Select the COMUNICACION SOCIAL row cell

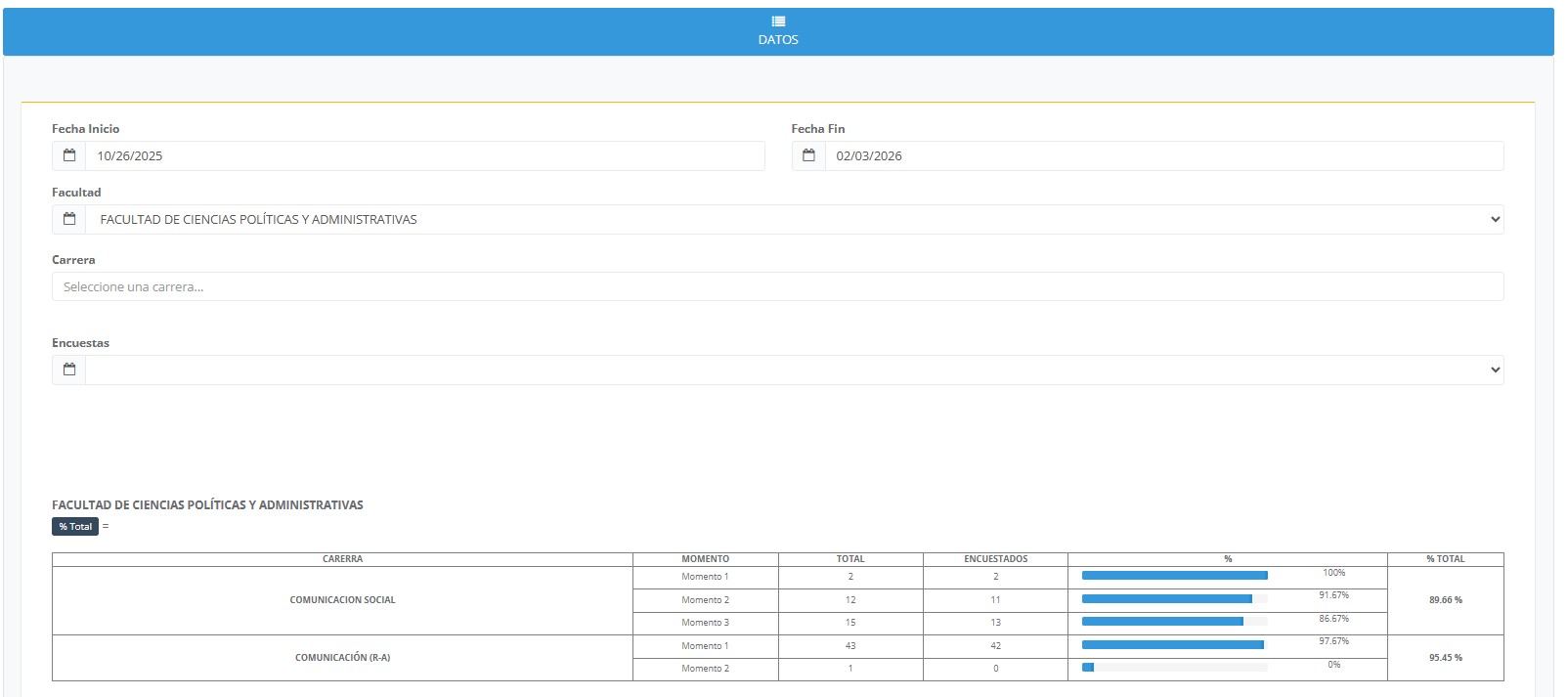click(342, 600)
